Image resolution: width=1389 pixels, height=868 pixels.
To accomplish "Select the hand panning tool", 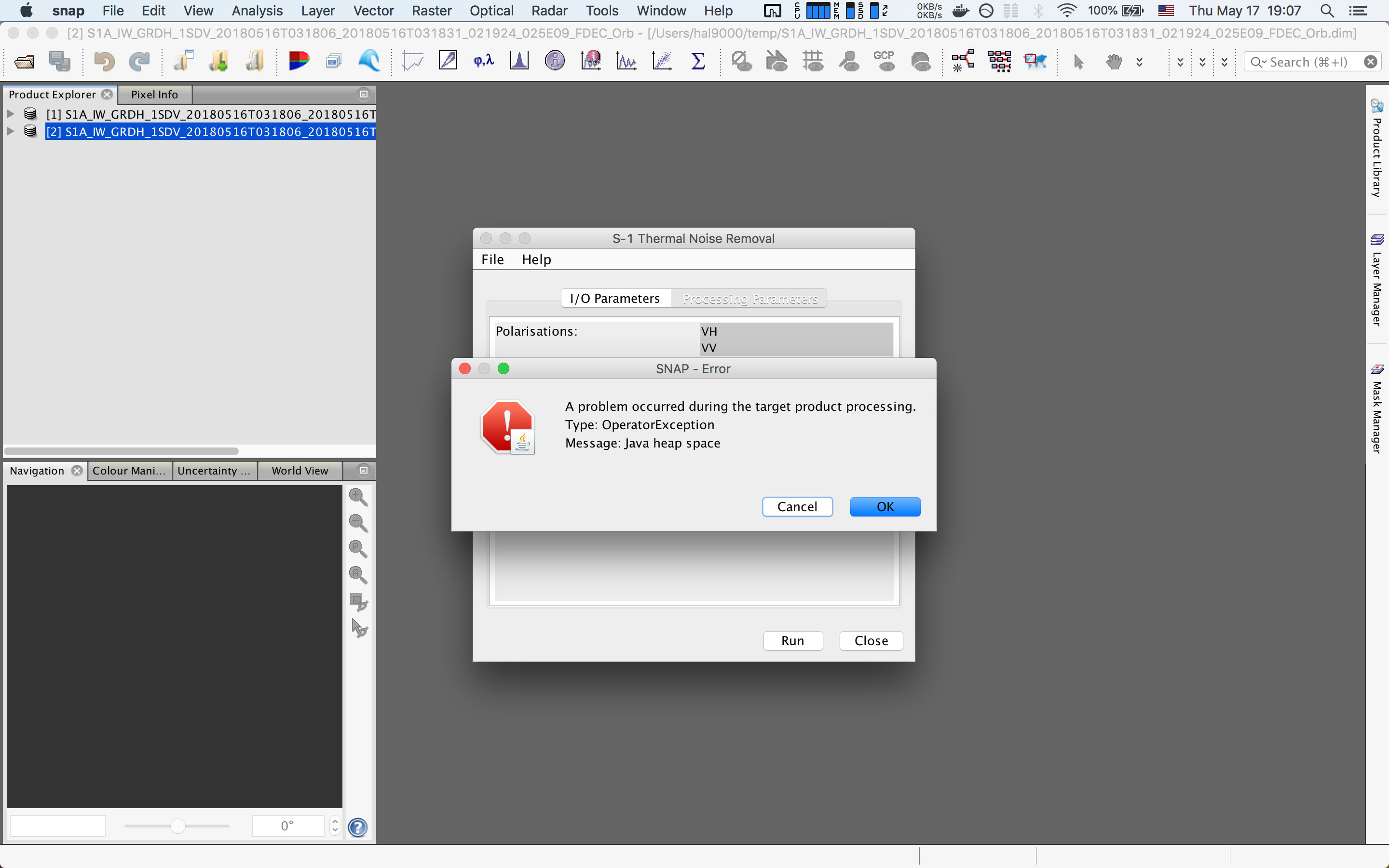I will pos(1114,61).
